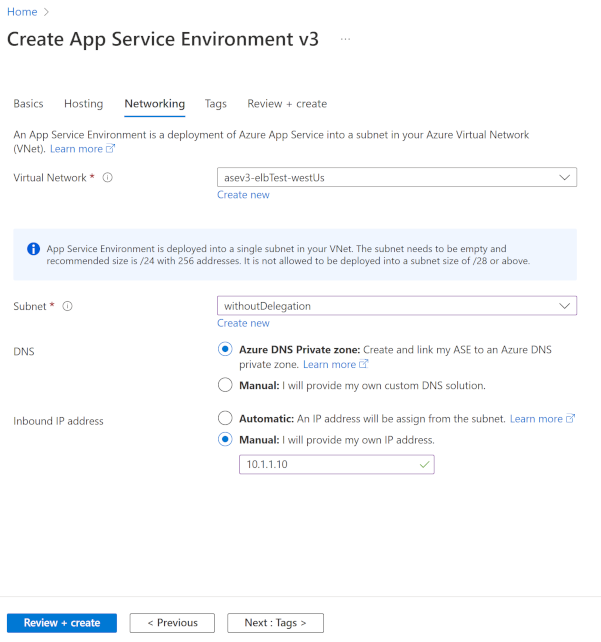
Task: Select Manual inbound IP address option
Action: pyautogui.click(x=225, y=440)
